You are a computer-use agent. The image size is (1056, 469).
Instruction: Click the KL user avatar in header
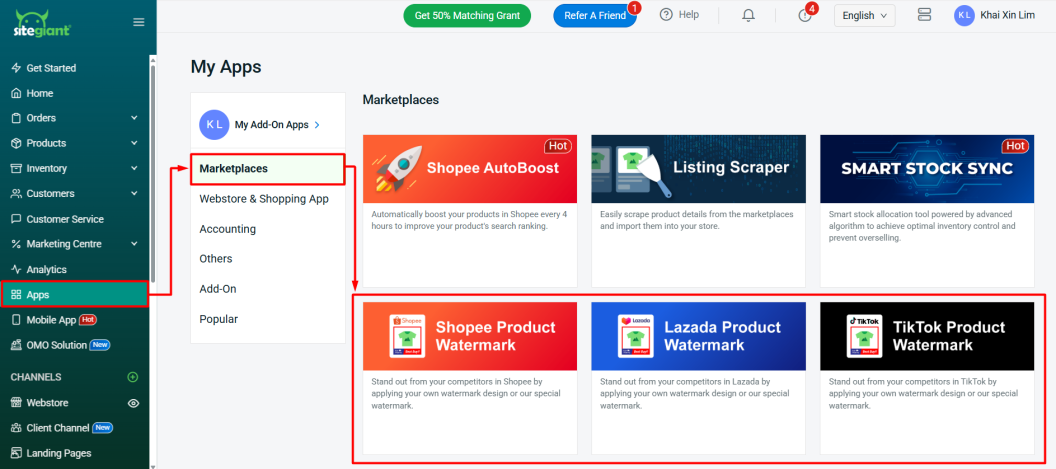pos(964,15)
